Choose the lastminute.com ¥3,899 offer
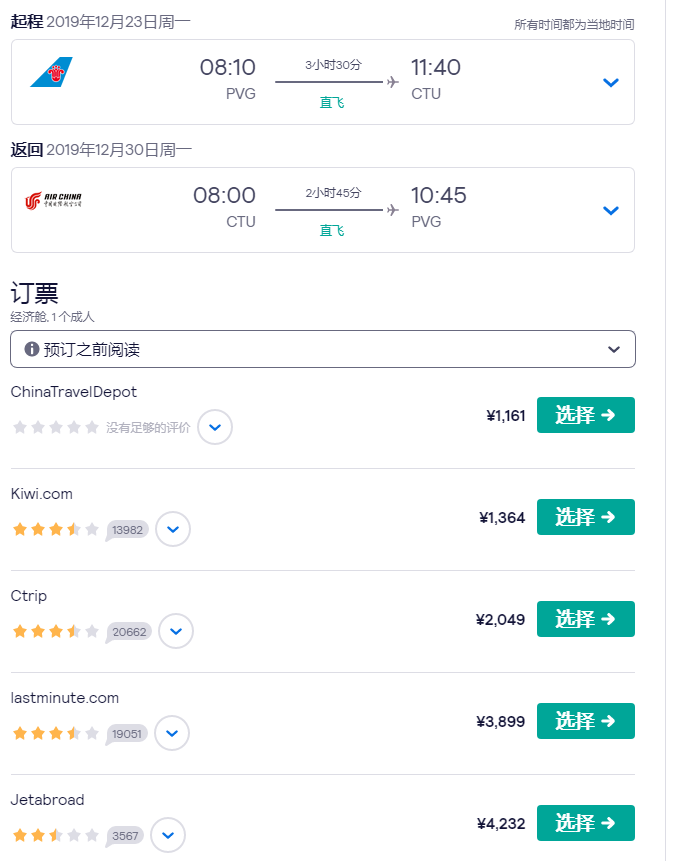Screen dimensions: 674x861 tap(585, 721)
